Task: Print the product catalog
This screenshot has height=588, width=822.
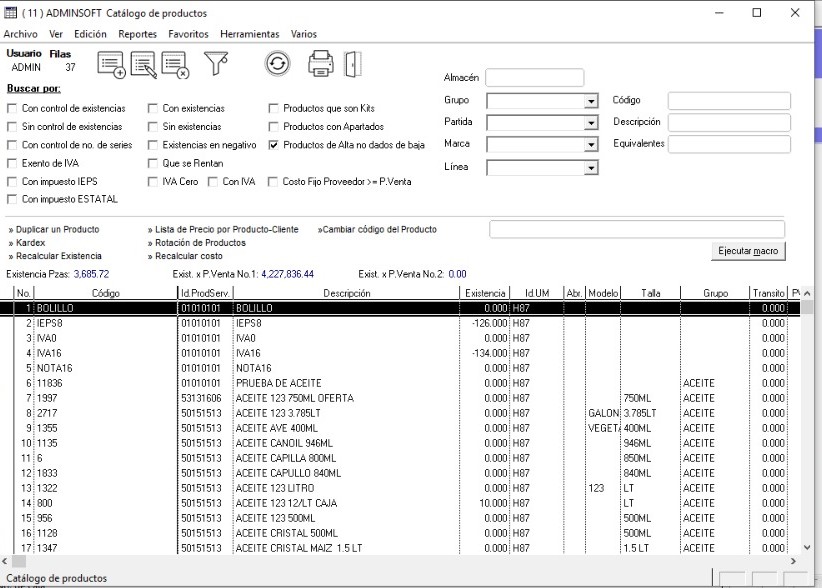Action: pos(320,64)
